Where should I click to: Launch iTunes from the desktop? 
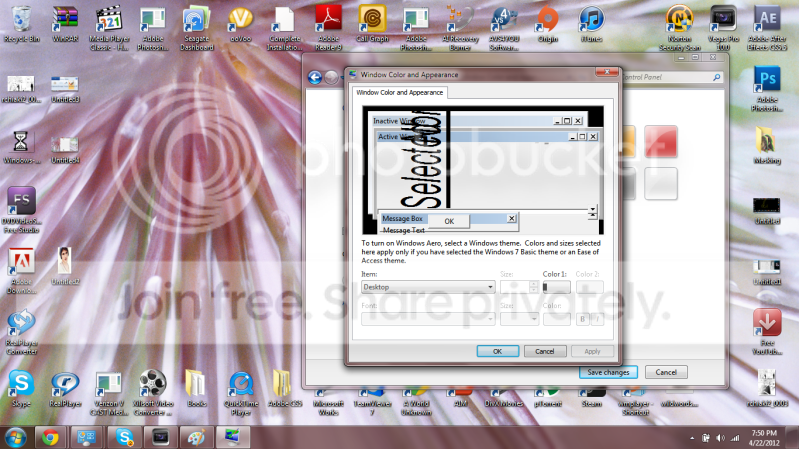tap(592, 24)
